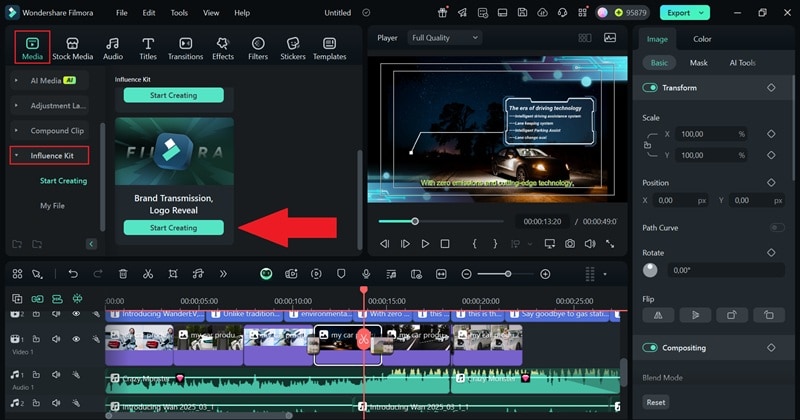800x420 pixels.
Task: Record voiceover with the microphone icon
Action: [x=366, y=274]
